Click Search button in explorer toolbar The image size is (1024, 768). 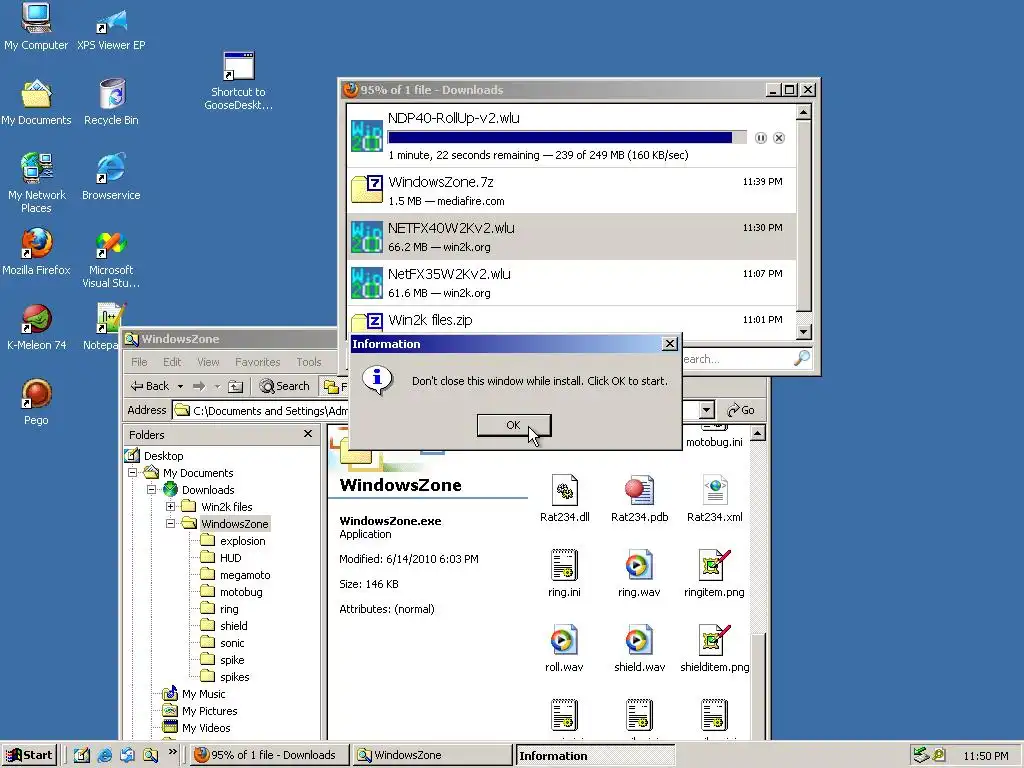tap(284, 386)
